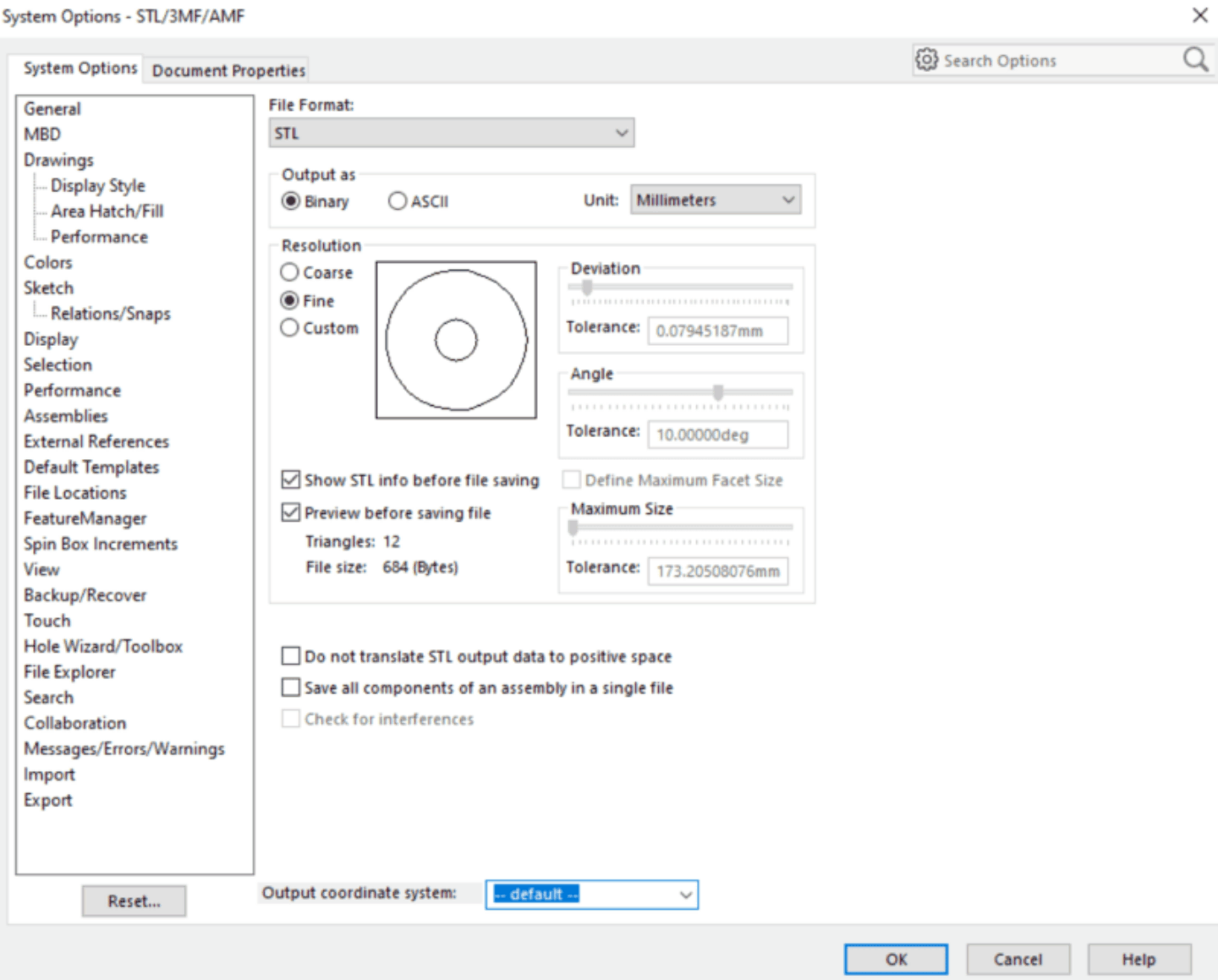Disable Show STL info before file saving
1218x980 pixels.
(290, 480)
